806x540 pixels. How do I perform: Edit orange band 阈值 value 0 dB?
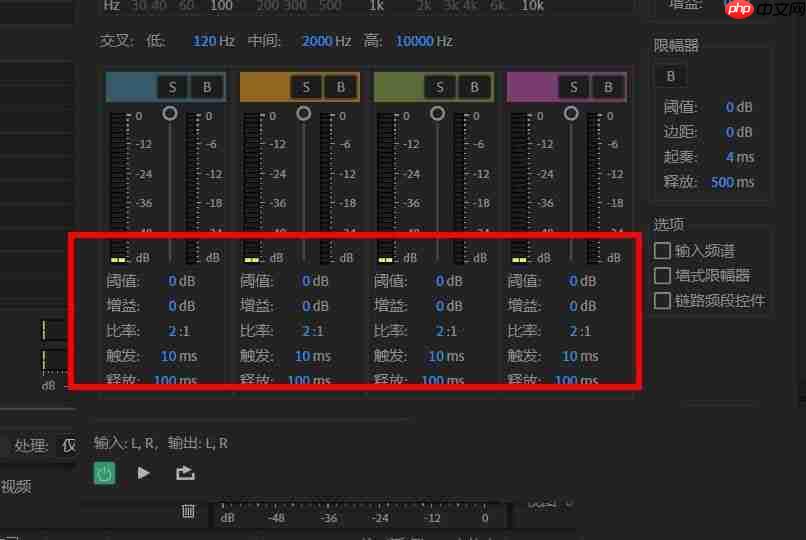coord(315,281)
